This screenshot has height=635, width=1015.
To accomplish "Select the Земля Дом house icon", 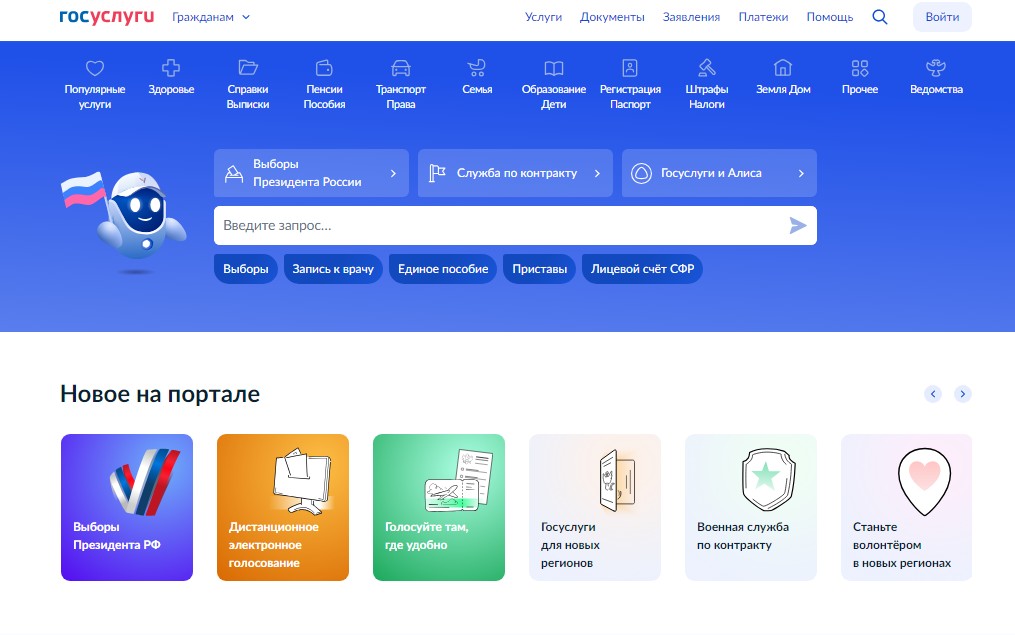I will coord(783,68).
